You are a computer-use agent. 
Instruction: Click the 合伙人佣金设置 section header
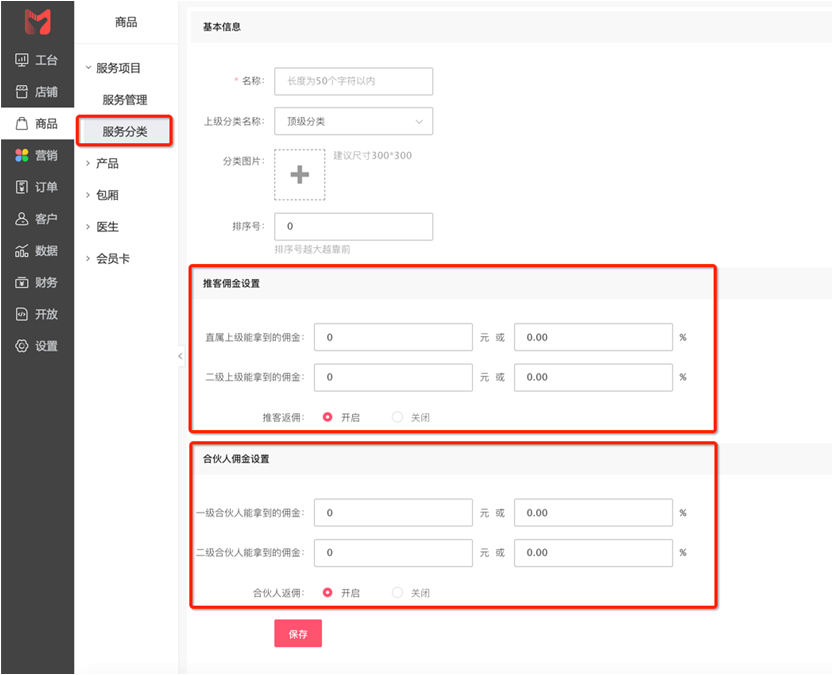[236, 459]
